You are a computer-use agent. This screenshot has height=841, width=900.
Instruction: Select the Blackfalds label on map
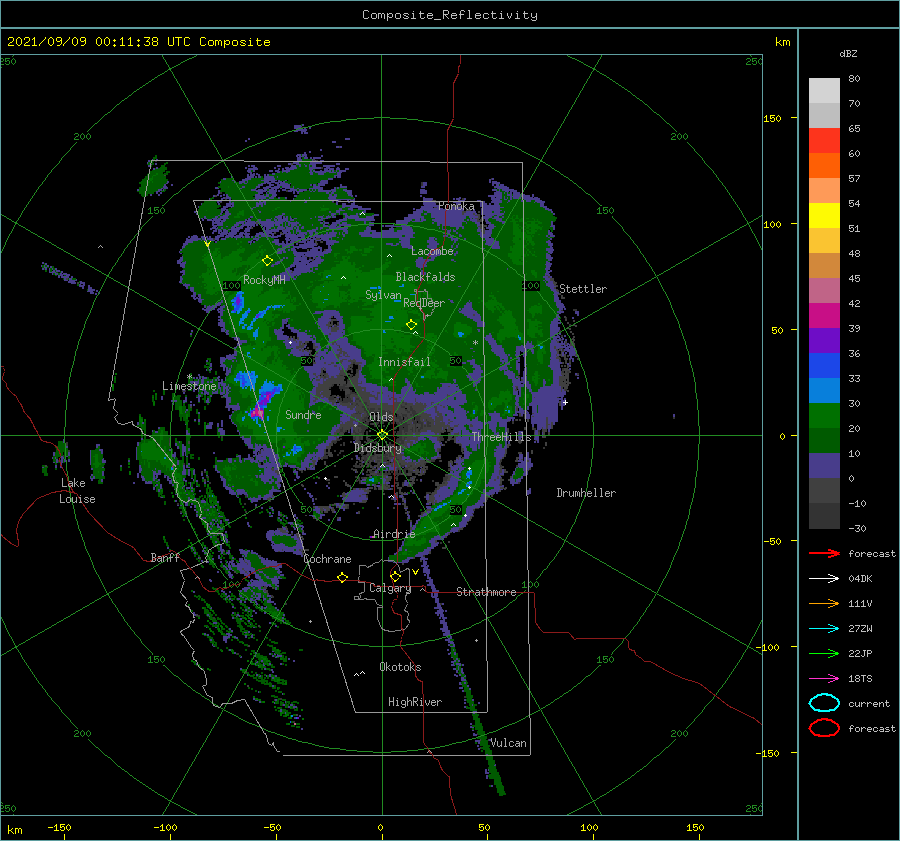click(x=425, y=277)
